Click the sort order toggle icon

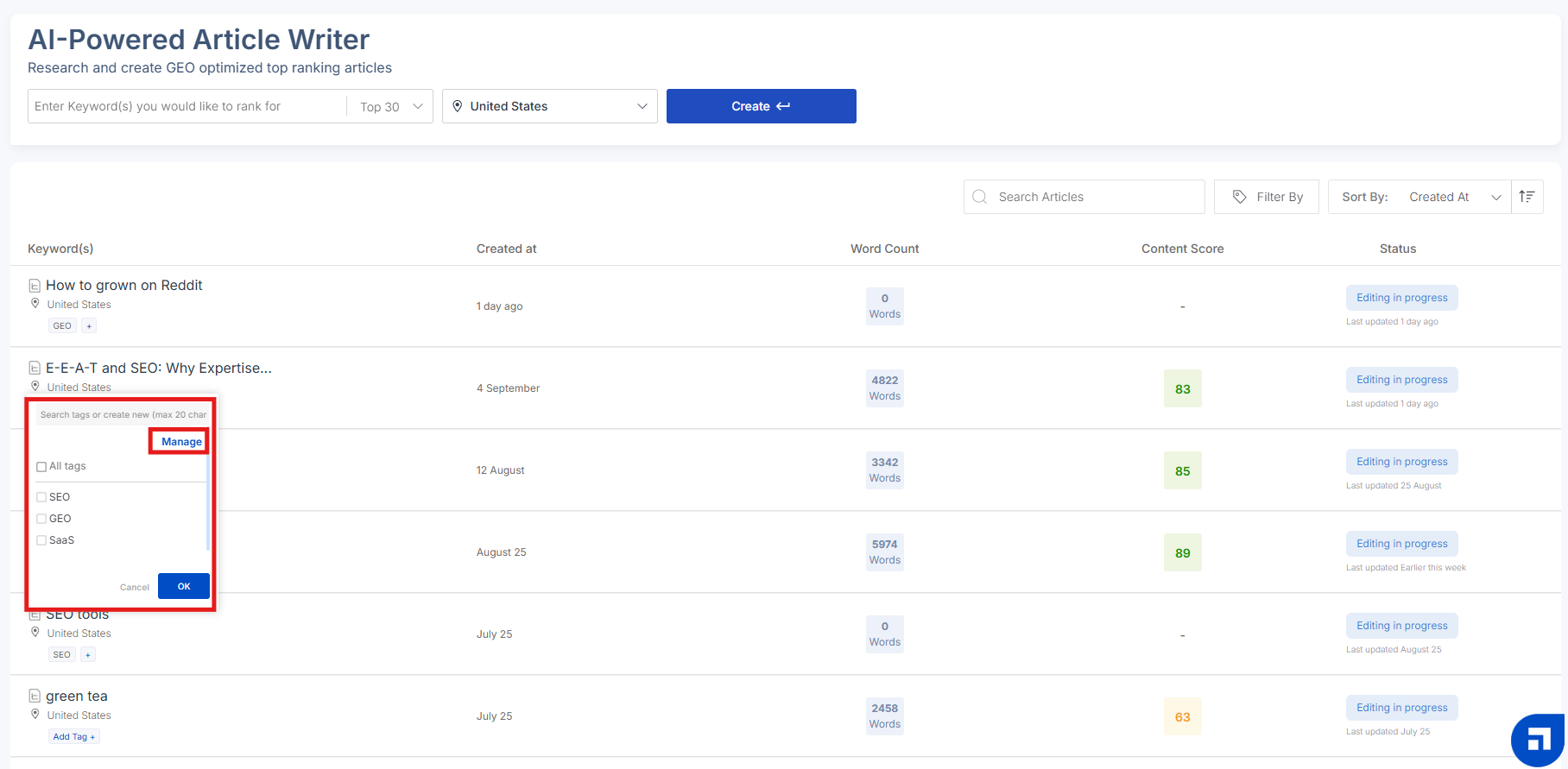(1527, 197)
